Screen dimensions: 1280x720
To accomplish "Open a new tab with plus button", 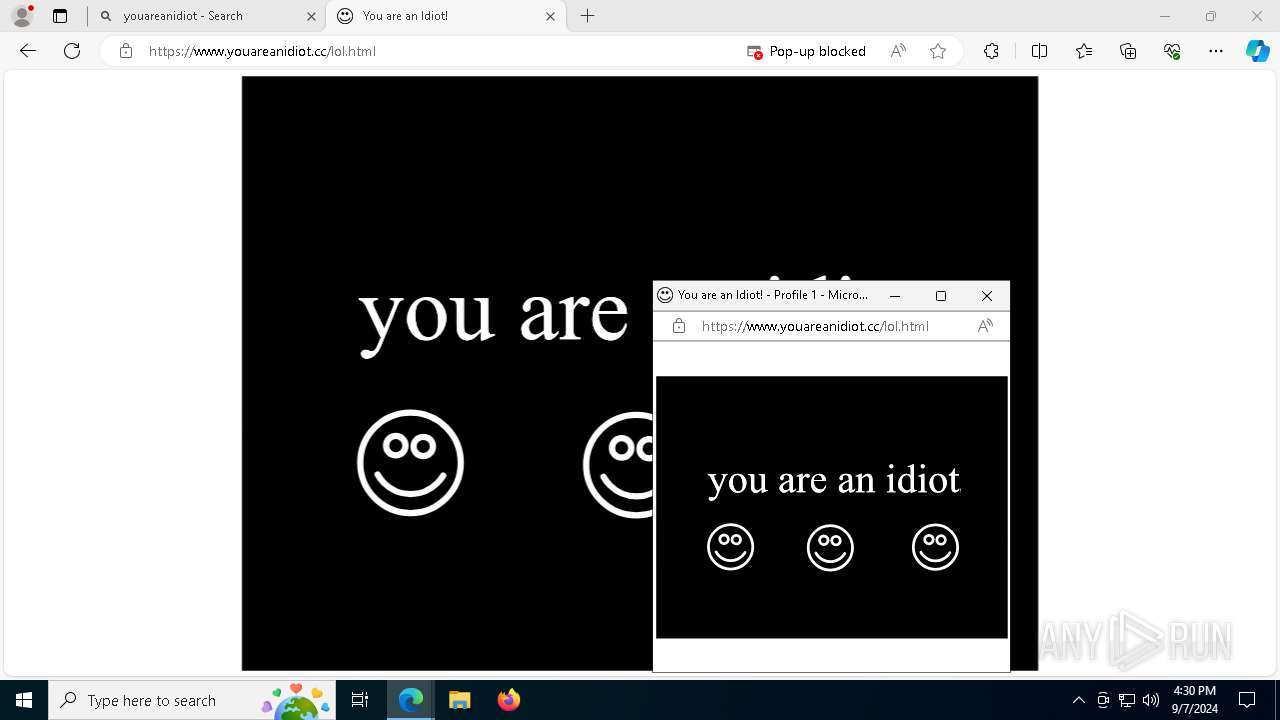I will pyautogui.click(x=588, y=16).
